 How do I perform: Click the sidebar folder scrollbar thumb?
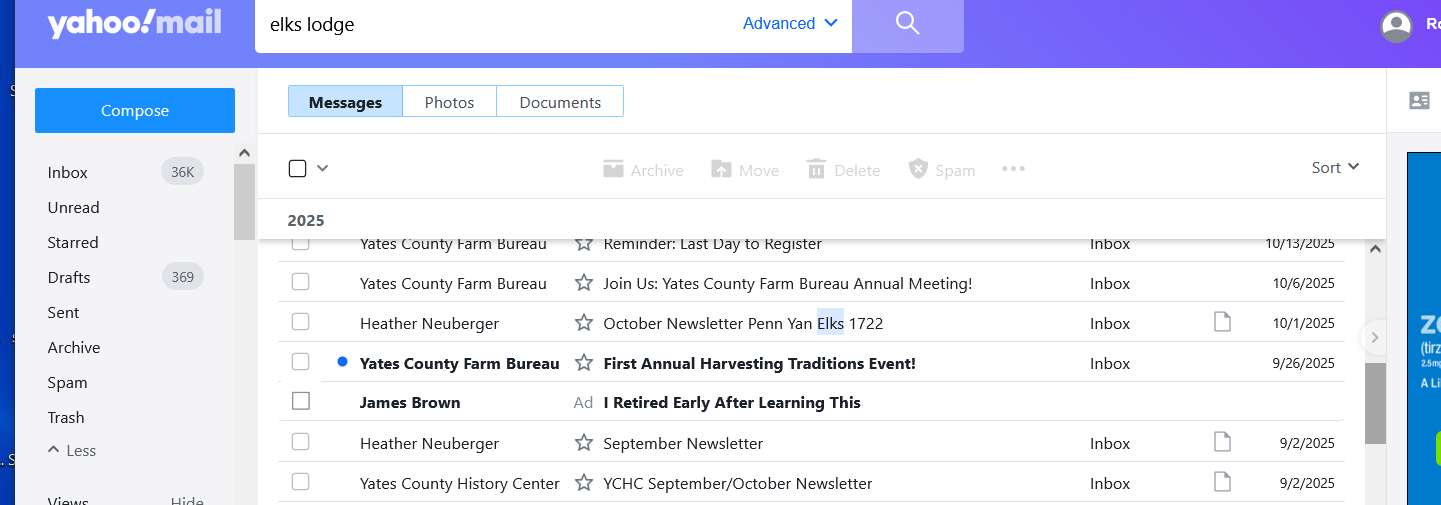(244, 202)
